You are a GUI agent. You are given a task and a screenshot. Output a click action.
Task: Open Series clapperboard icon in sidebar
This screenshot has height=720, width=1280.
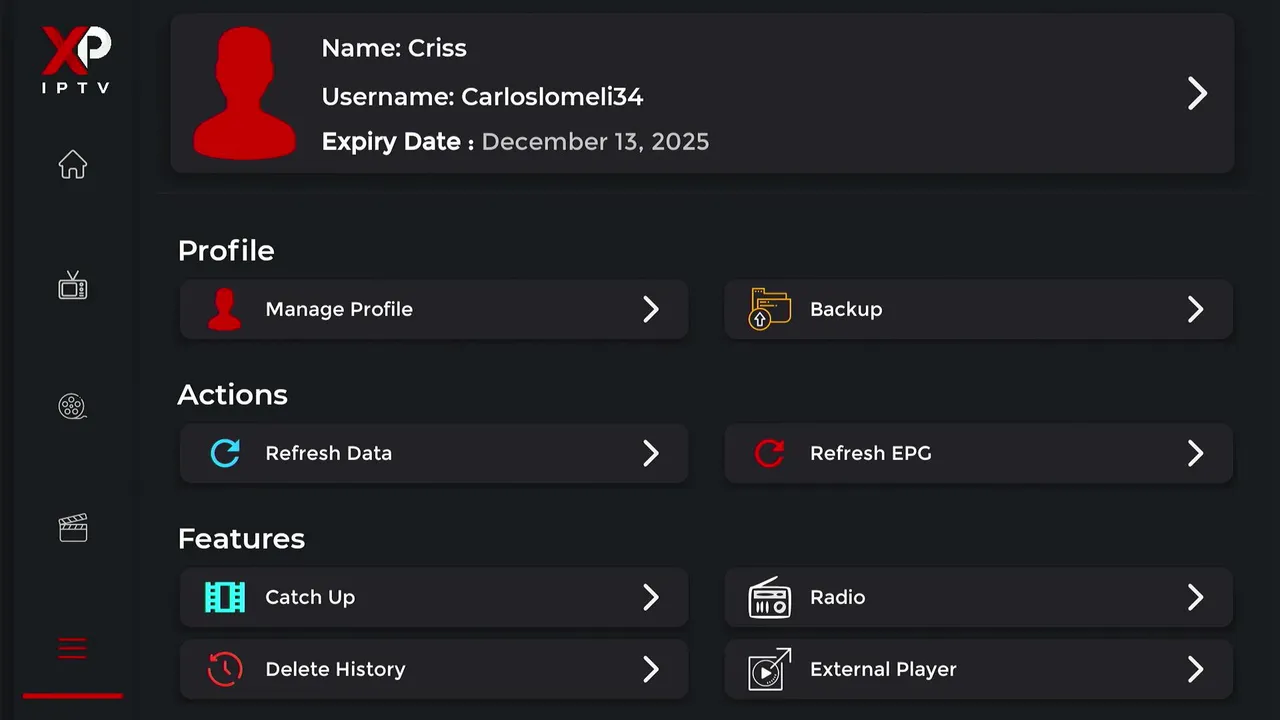73,528
